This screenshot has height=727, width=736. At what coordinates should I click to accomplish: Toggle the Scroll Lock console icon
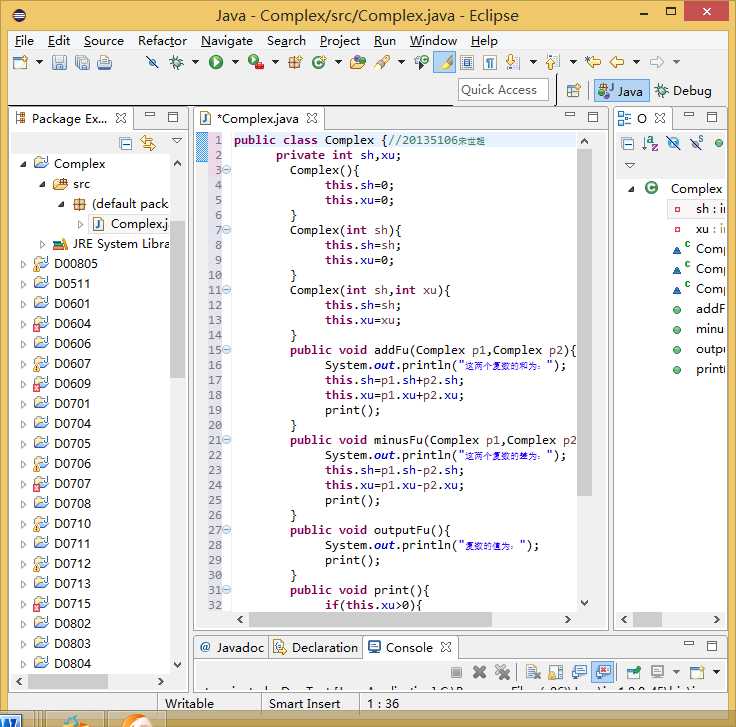pyautogui.click(x=556, y=673)
